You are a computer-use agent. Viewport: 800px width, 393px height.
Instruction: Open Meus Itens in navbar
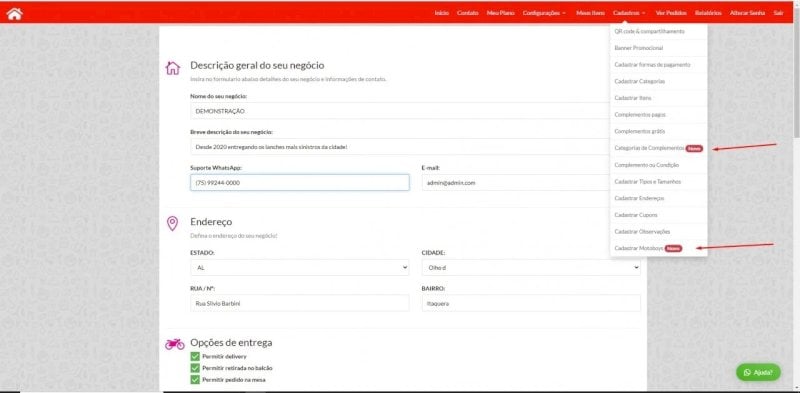[590, 13]
